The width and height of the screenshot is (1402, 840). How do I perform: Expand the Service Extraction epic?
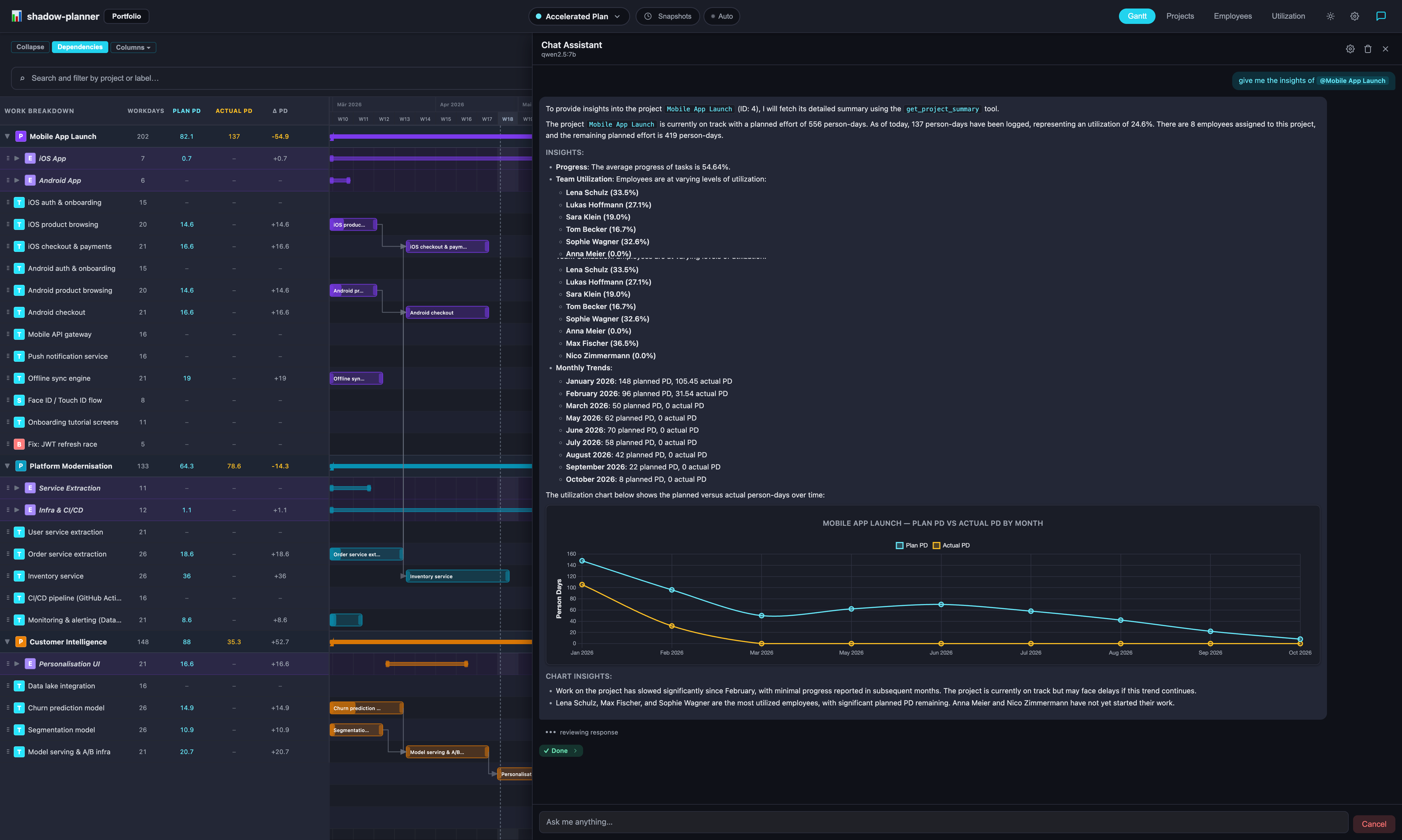(x=17, y=488)
